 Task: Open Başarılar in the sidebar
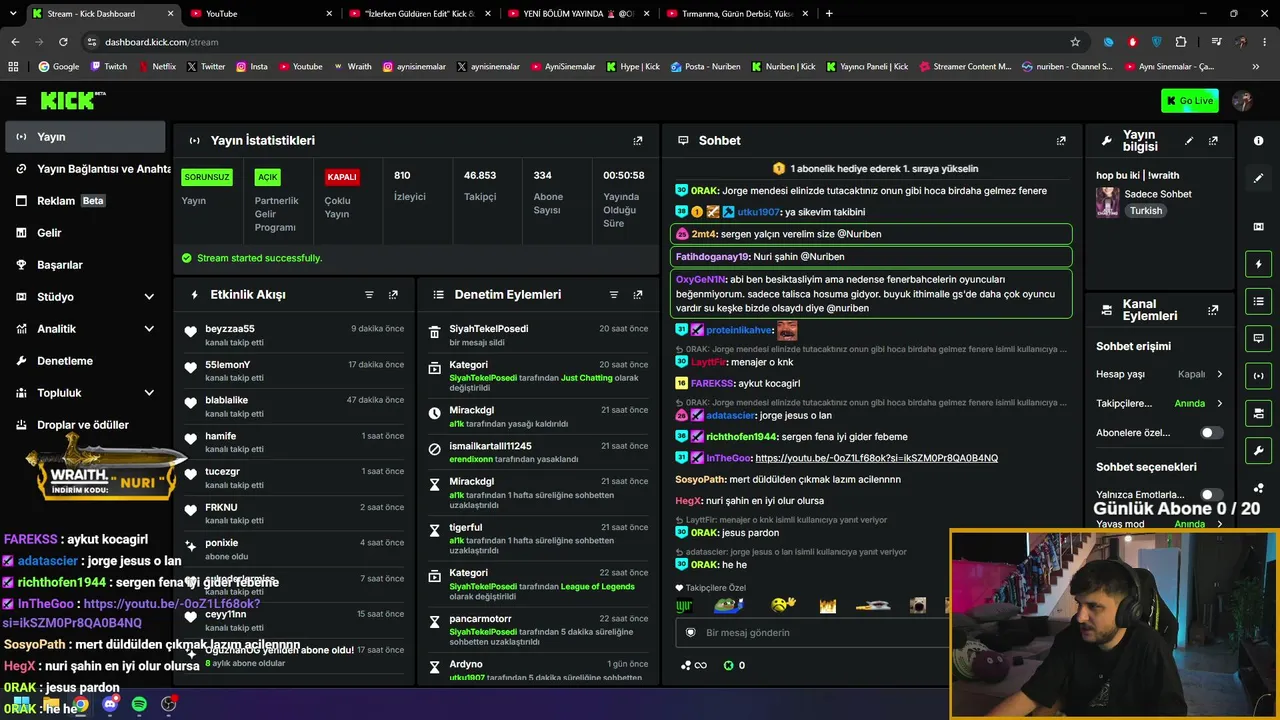(85, 265)
